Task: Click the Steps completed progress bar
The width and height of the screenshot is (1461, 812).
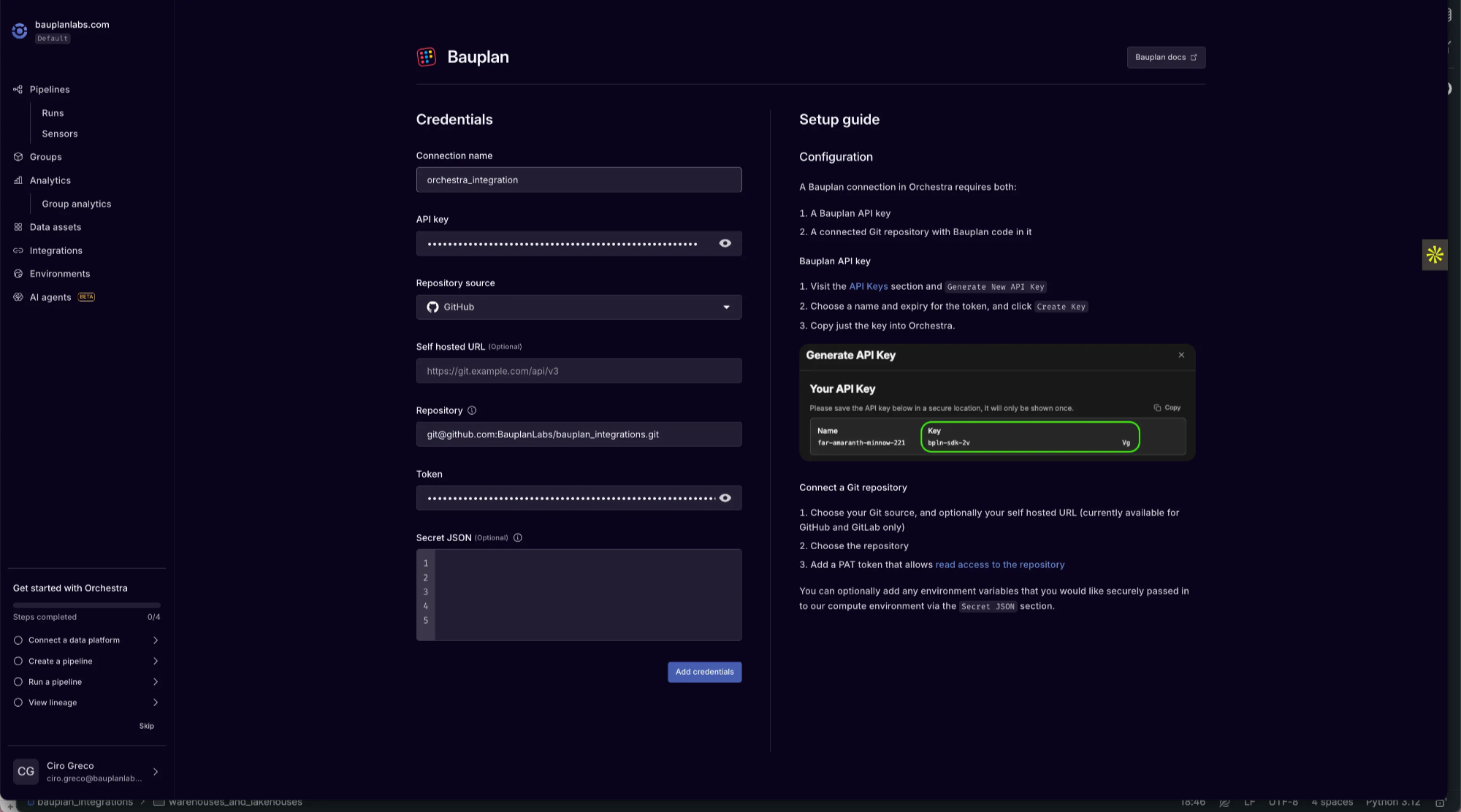Action: pos(86,605)
